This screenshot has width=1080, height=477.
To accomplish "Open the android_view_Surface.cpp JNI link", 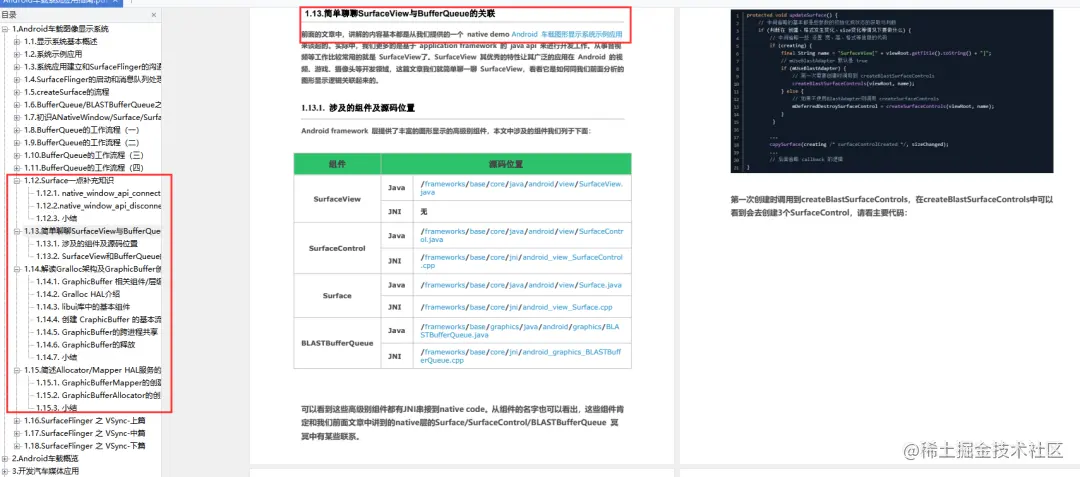I will pos(515,308).
